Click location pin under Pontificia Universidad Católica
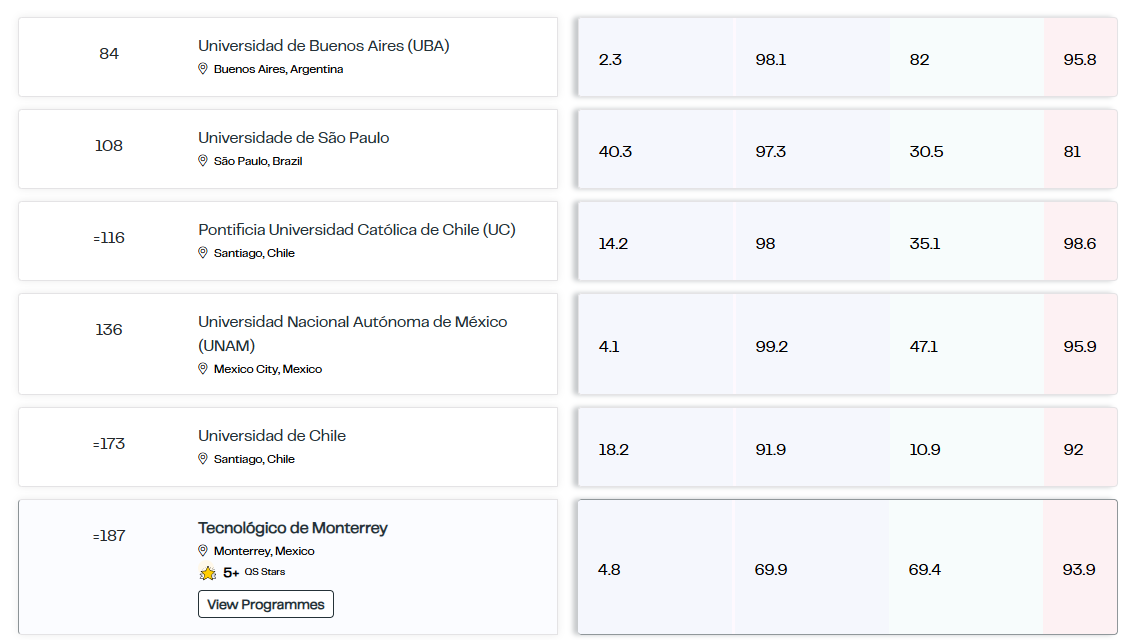Image resolution: width=1138 pixels, height=640 pixels. coord(203,253)
